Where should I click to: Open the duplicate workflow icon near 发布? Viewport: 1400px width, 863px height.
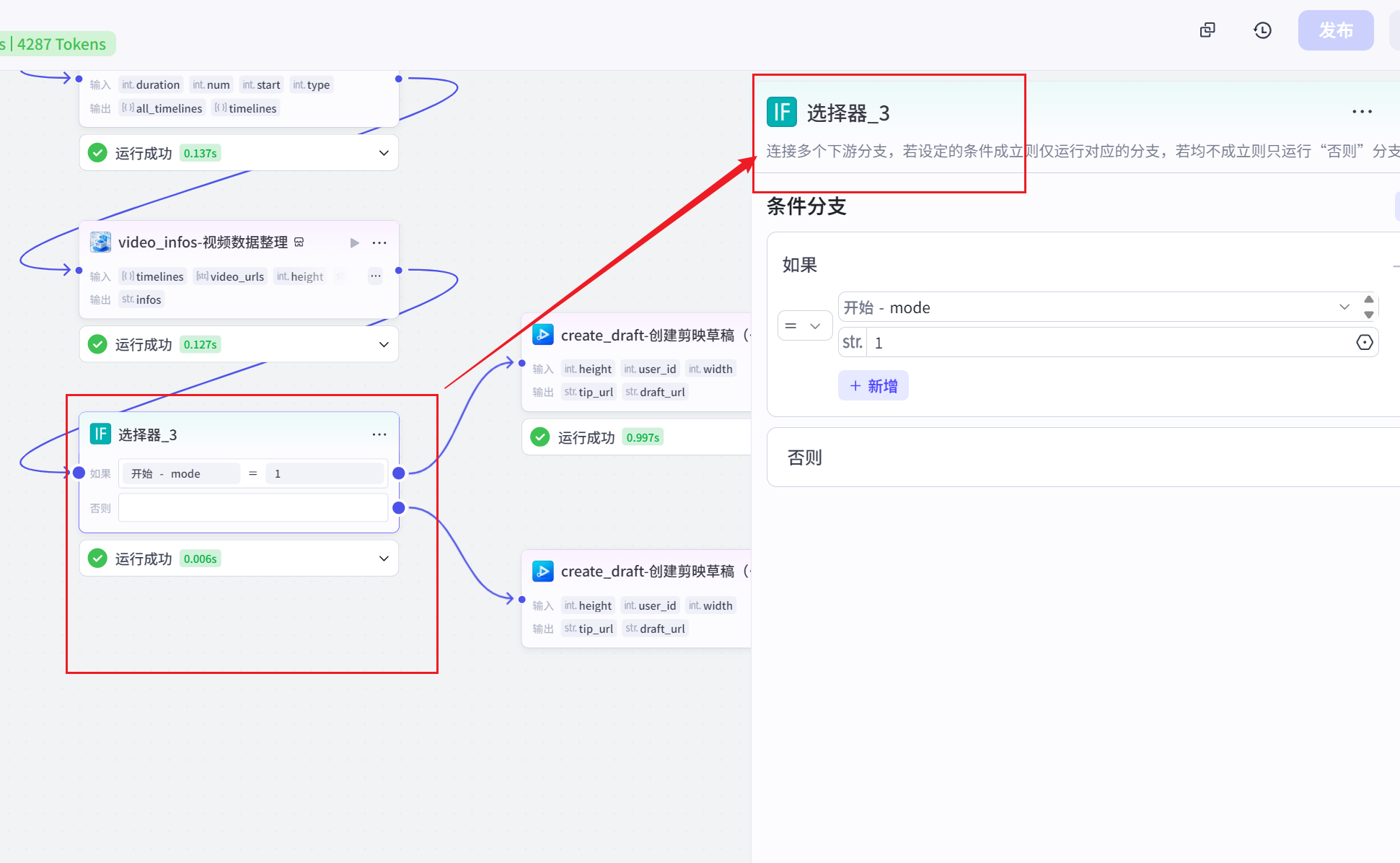(x=1207, y=30)
